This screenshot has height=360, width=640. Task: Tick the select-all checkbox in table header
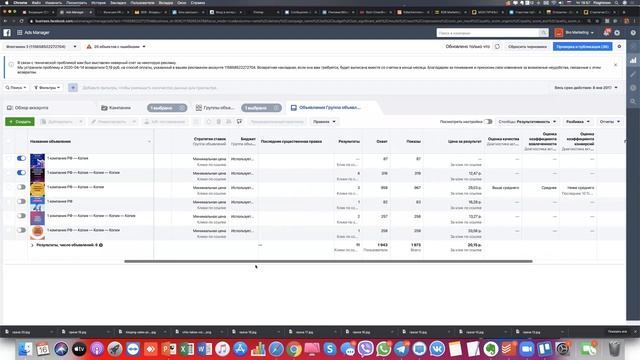coord(8,141)
